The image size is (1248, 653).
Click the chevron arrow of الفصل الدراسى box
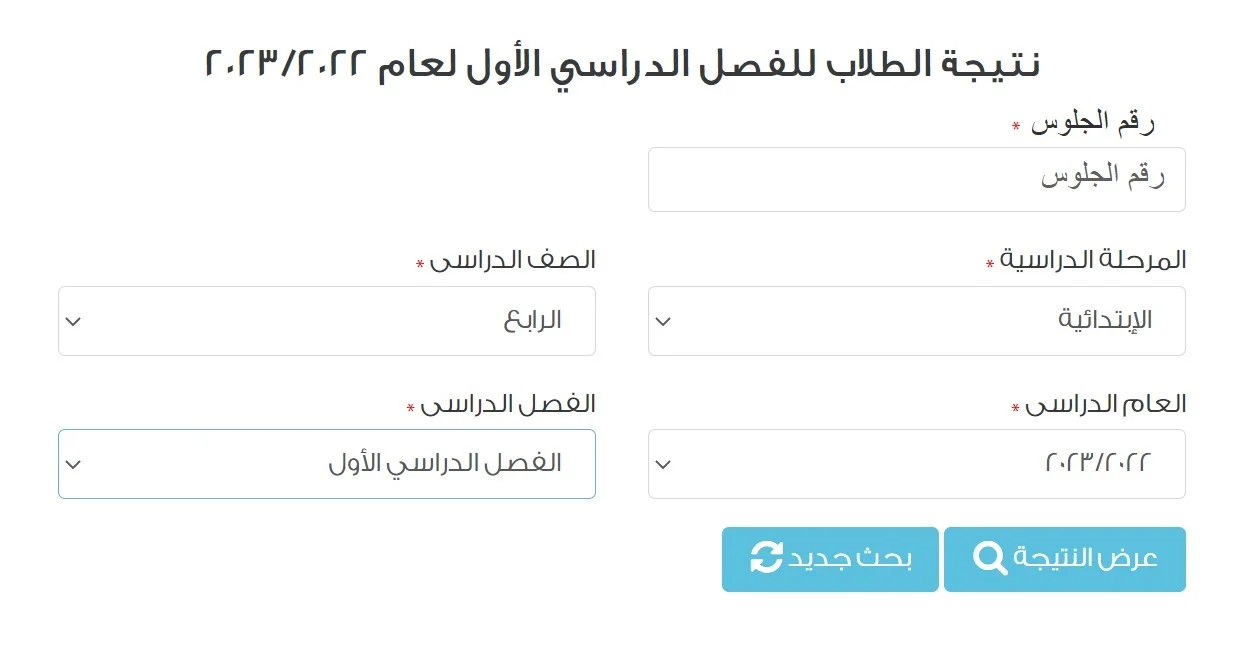click(73, 465)
